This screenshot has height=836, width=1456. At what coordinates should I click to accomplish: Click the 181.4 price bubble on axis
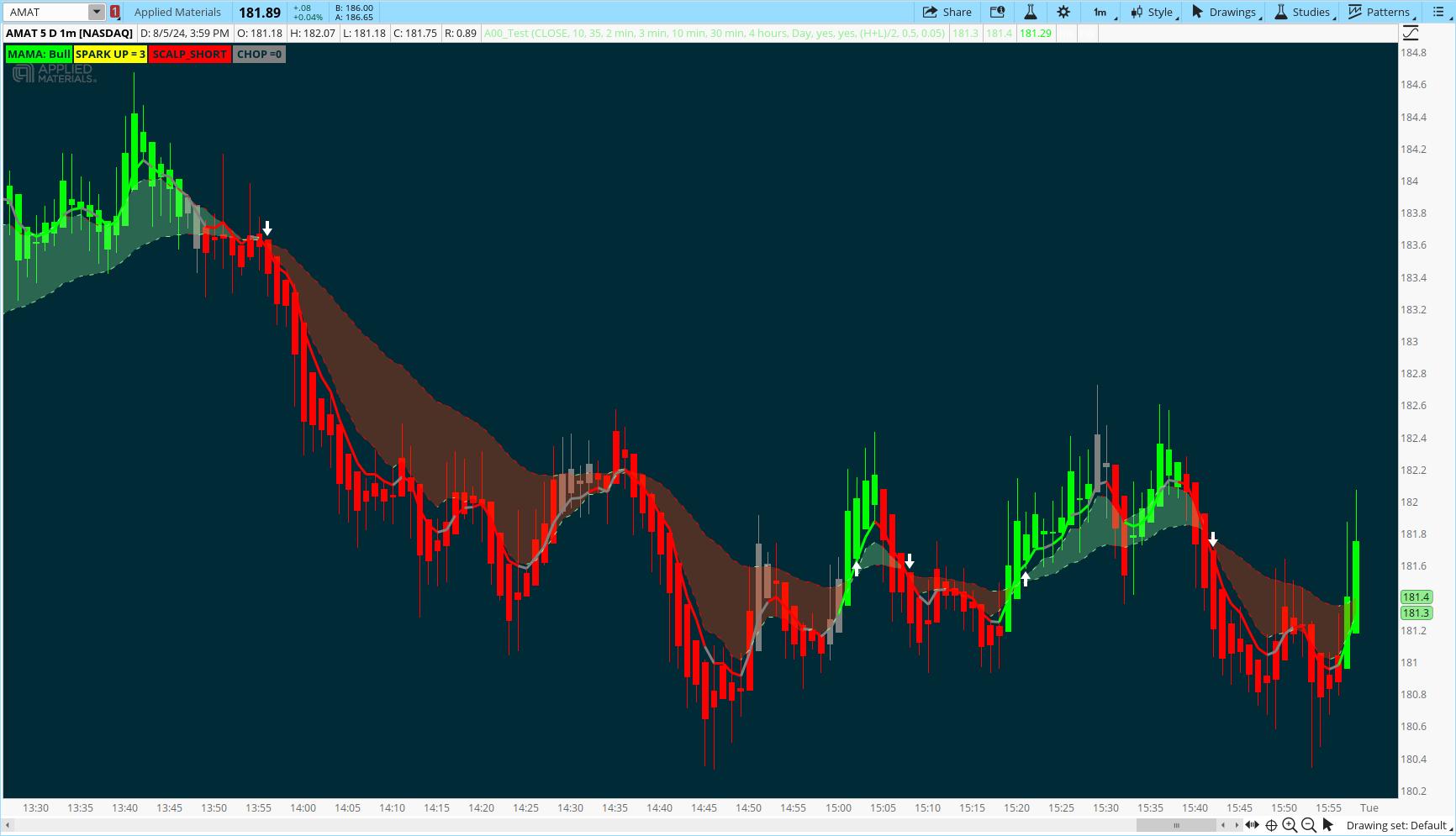click(1416, 597)
